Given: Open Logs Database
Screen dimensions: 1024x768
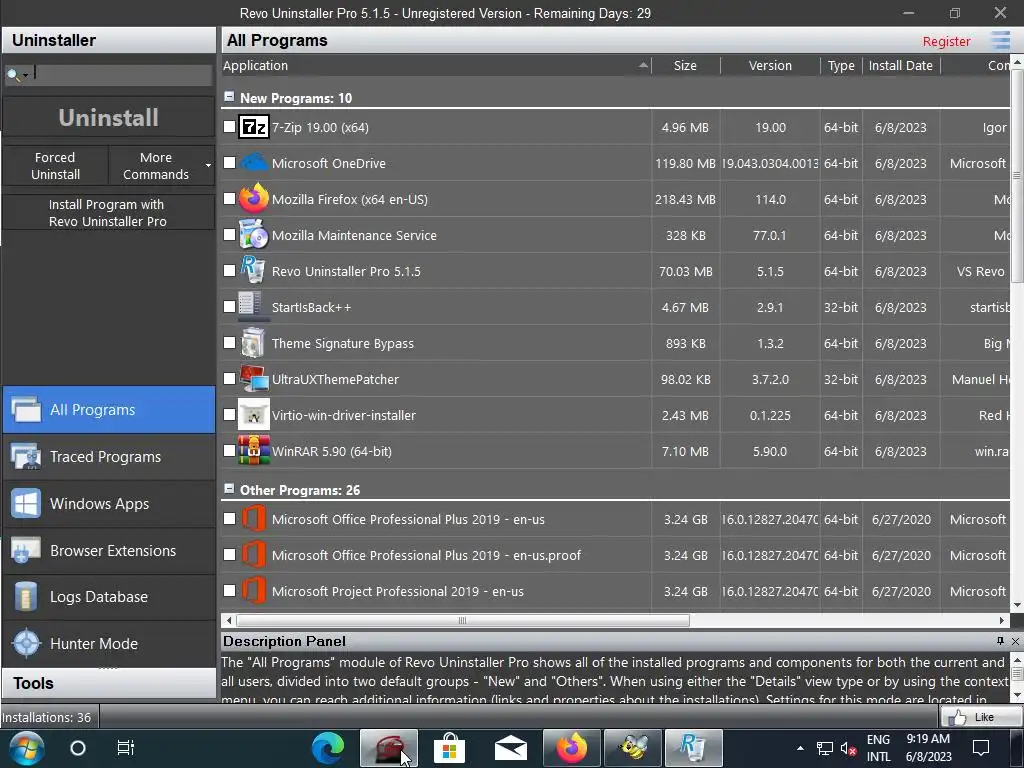Looking at the screenshot, I should [x=109, y=597].
